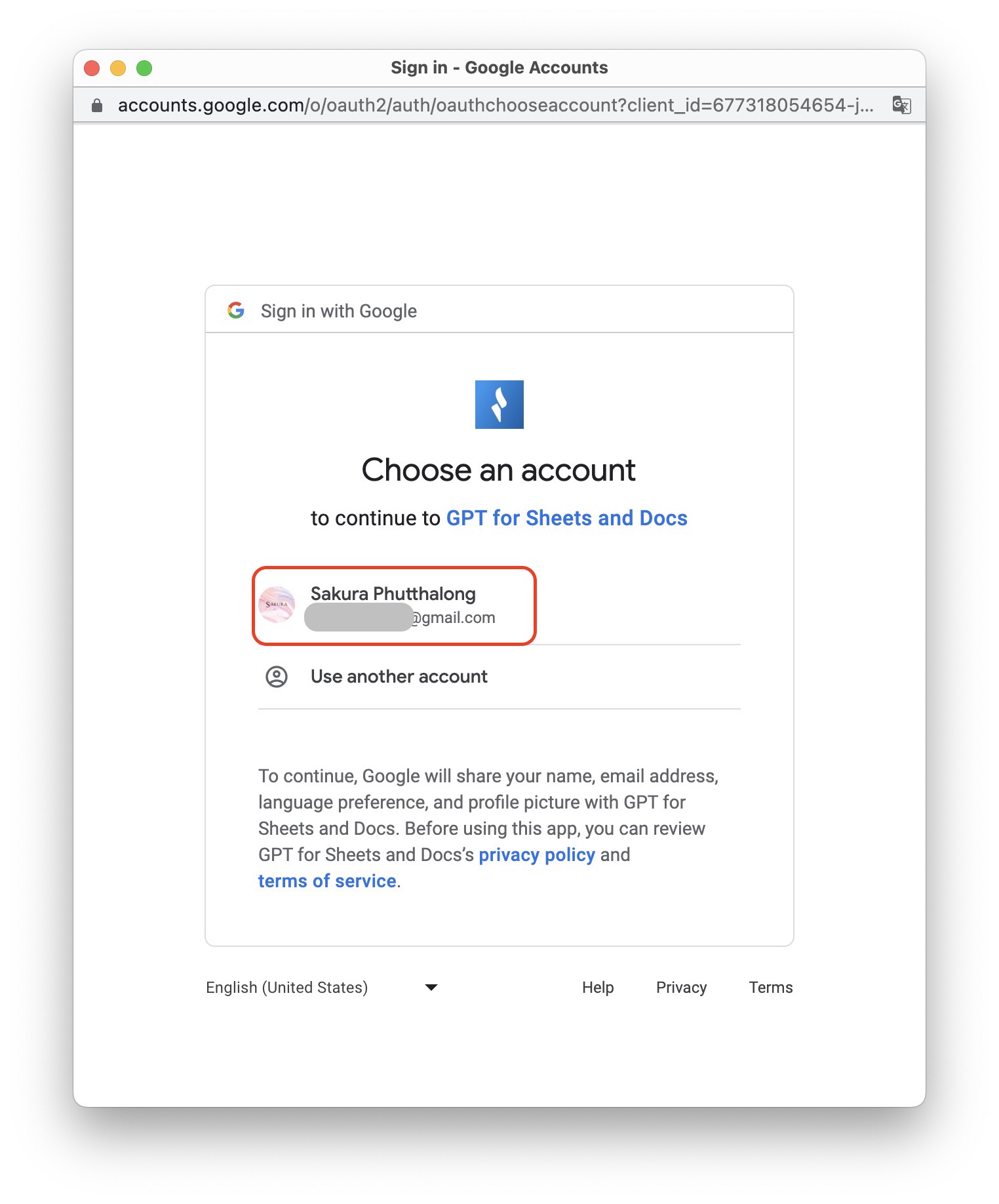
Task: Click the Sakura profile avatar picture
Action: pyautogui.click(x=277, y=604)
